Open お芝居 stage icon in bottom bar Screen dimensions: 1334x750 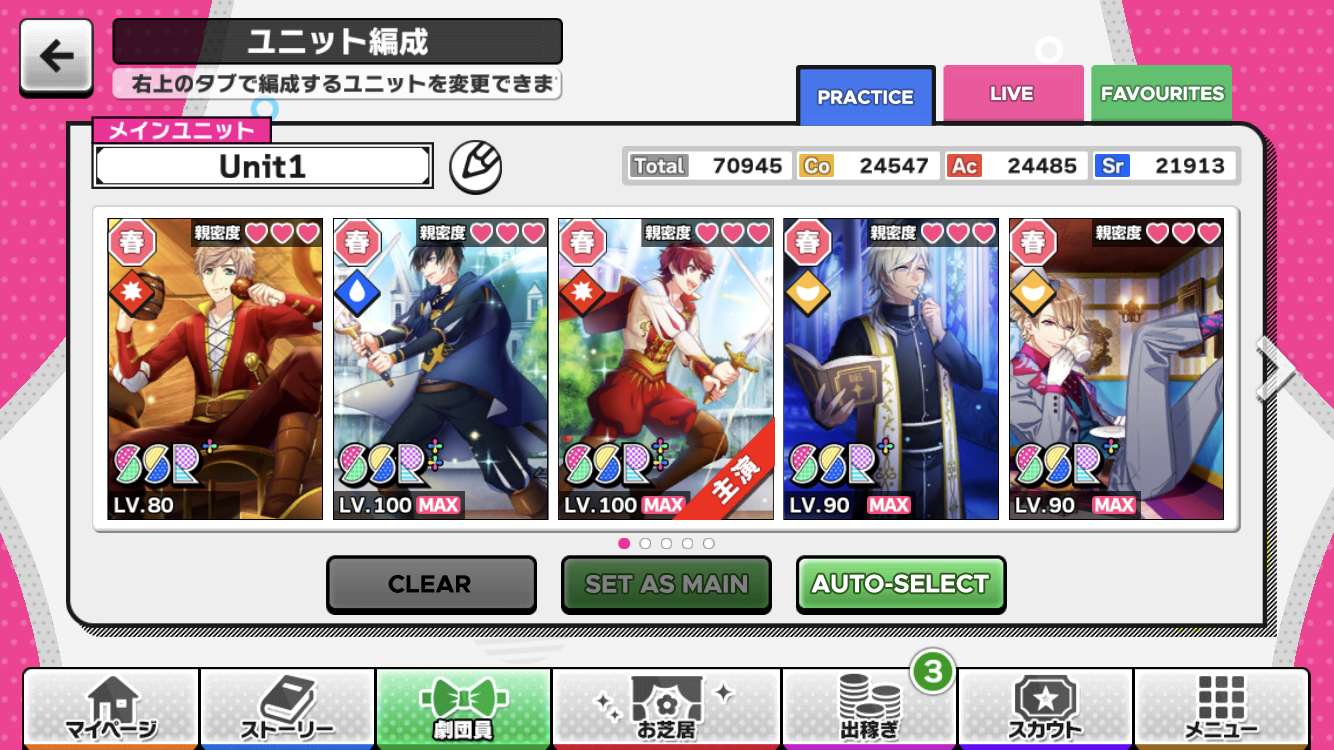tap(666, 709)
